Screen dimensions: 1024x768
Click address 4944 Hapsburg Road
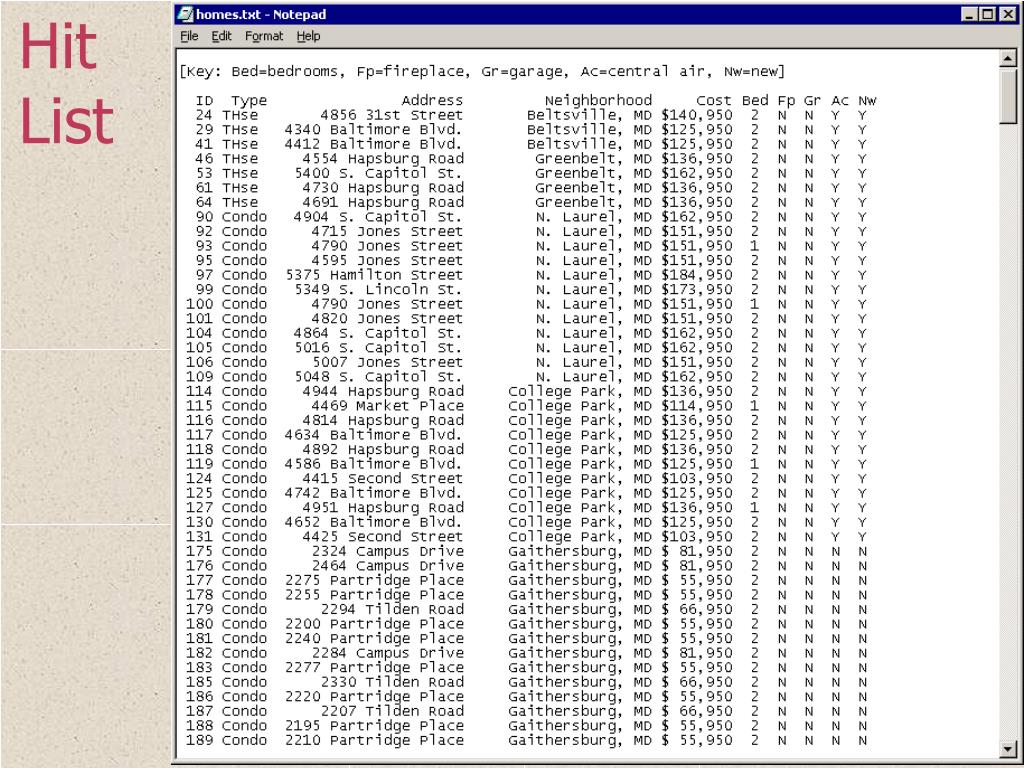(383, 391)
